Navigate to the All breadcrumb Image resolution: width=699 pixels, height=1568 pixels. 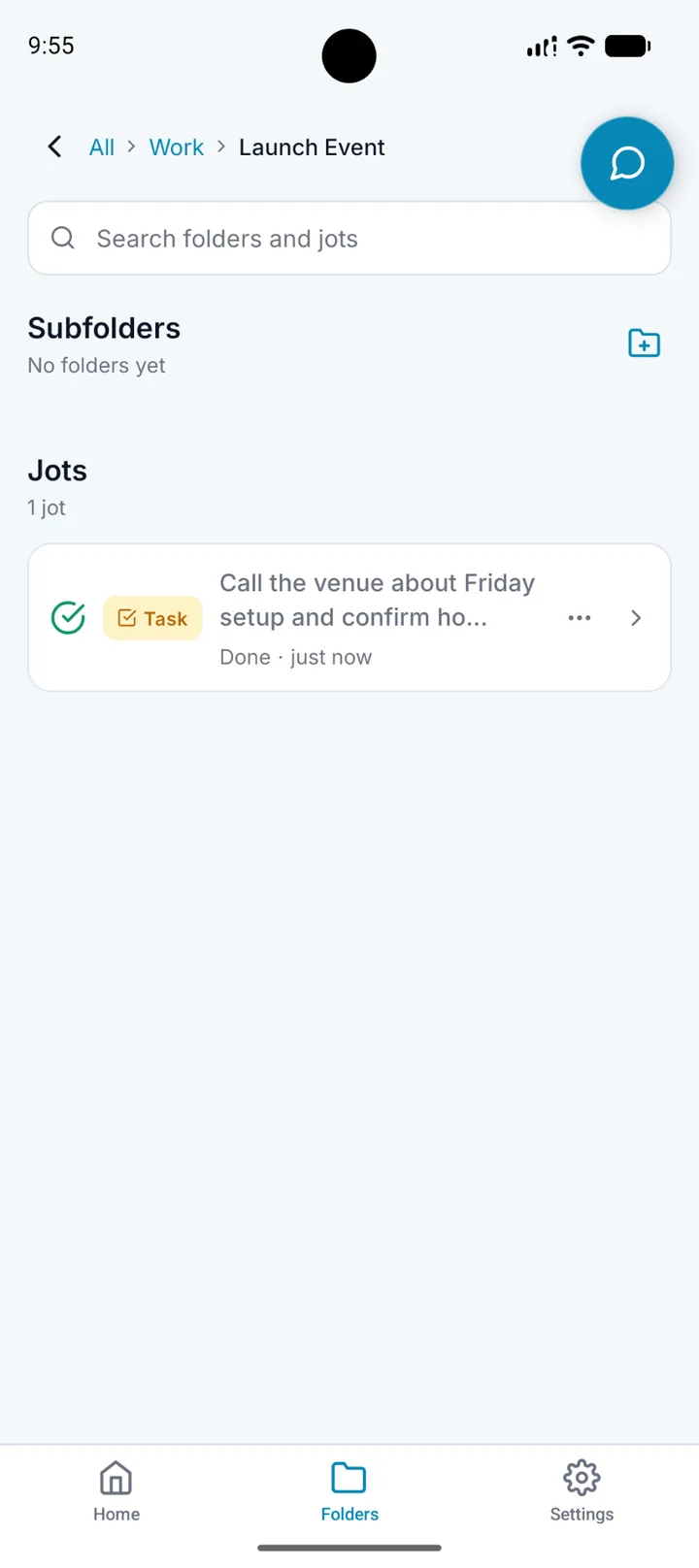click(102, 147)
